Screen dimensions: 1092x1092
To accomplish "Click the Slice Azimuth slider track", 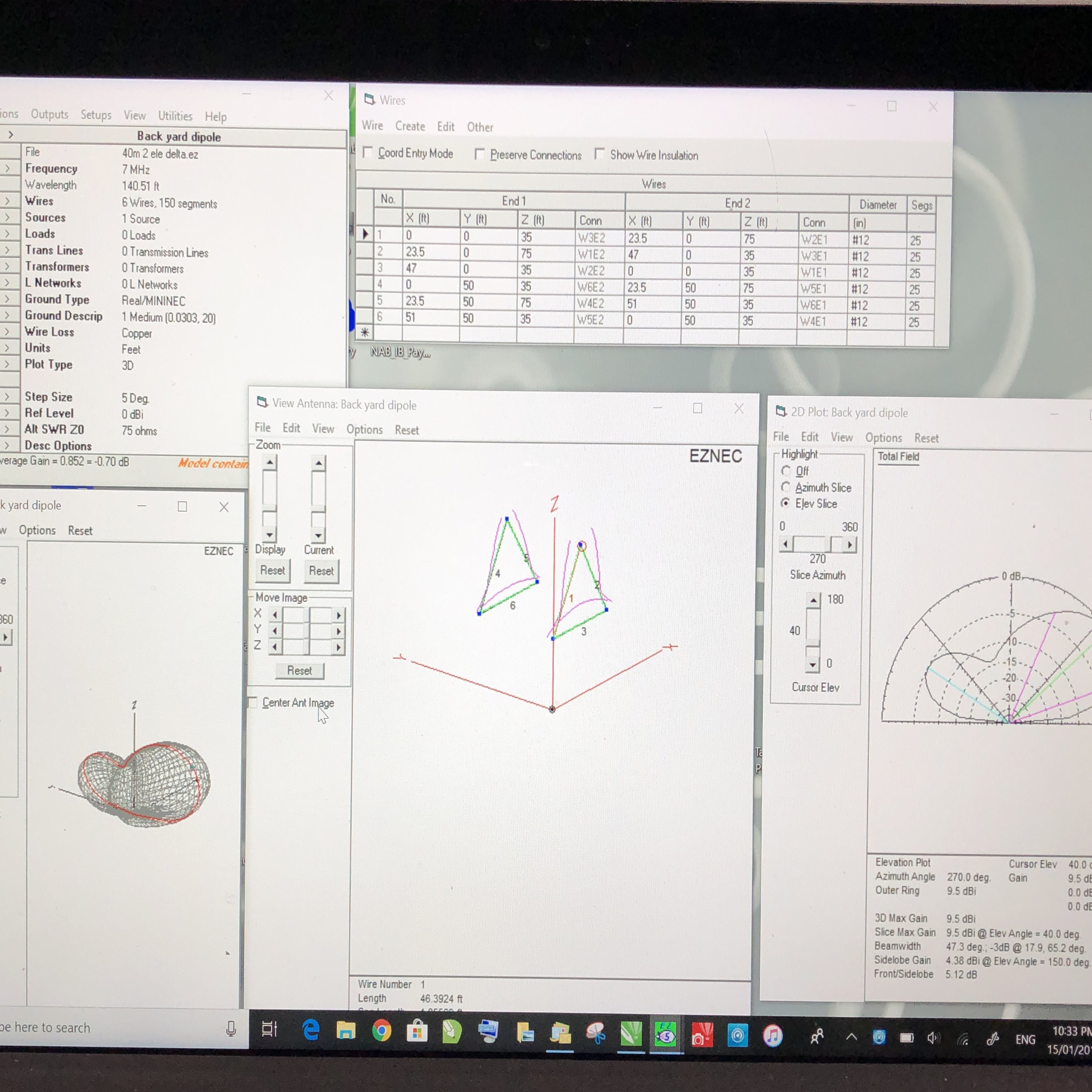I will [x=818, y=545].
